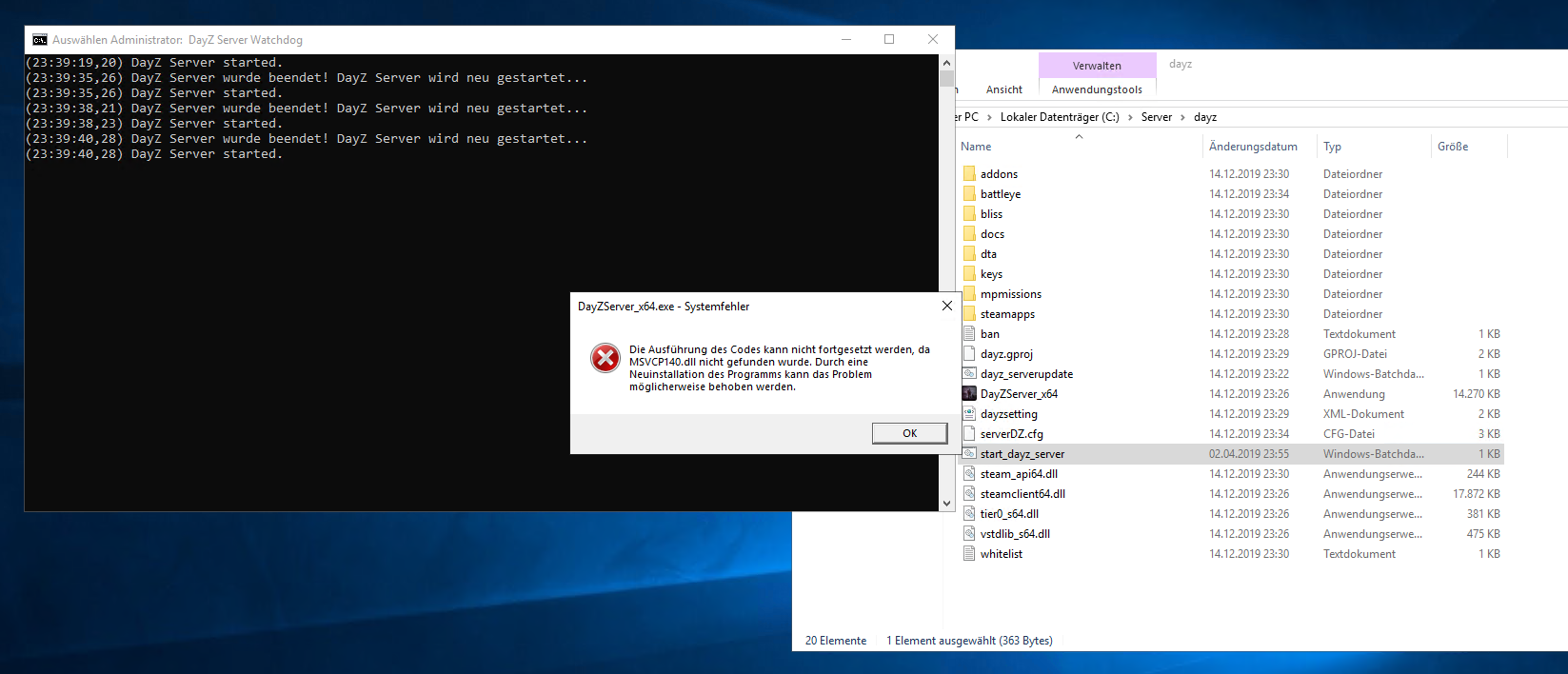Click the red error icon in the dialog

tap(605, 358)
